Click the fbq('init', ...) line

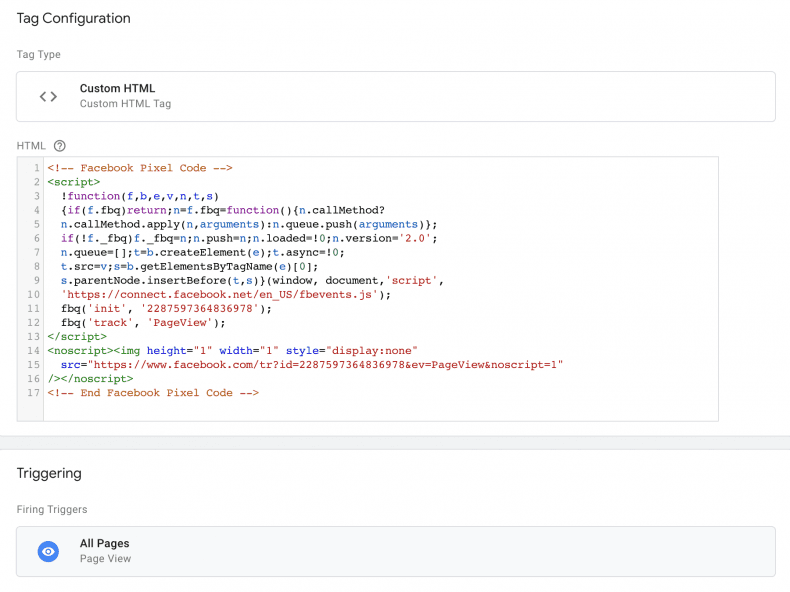click(x=166, y=308)
